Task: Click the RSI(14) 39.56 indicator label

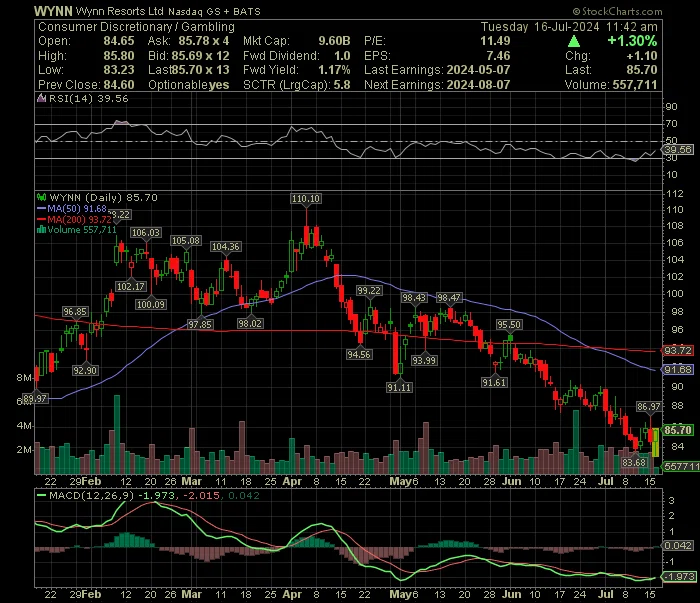Action: tap(88, 99)
